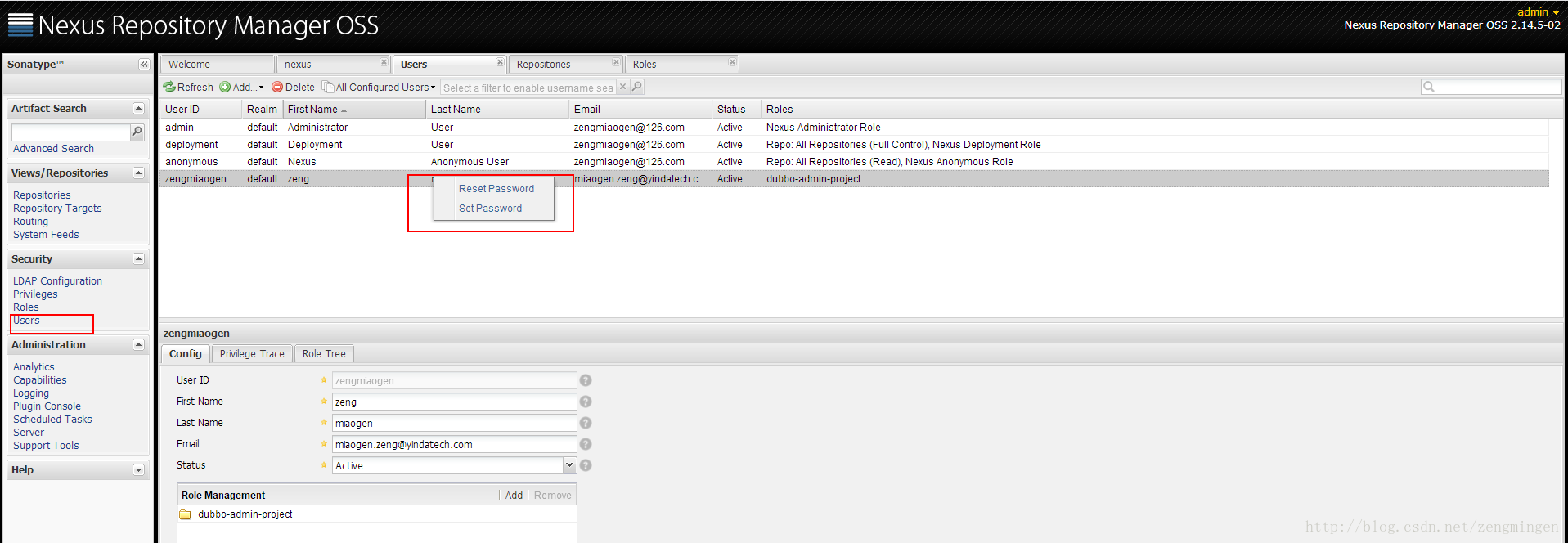Click the User ID help icon
This screenshot has width=1568, height=543.
[x=586, y=380]
